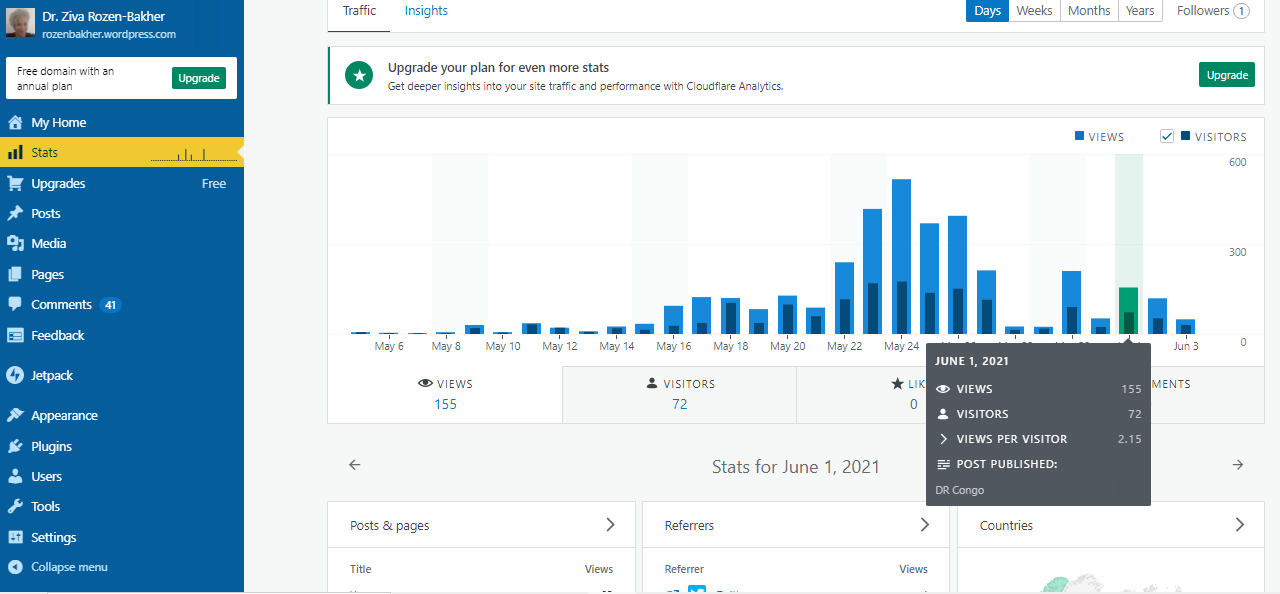Click the Settings sliders icon
This screenshot has width=1280, height=594.
pyautogui.click(x=15, y=537)
